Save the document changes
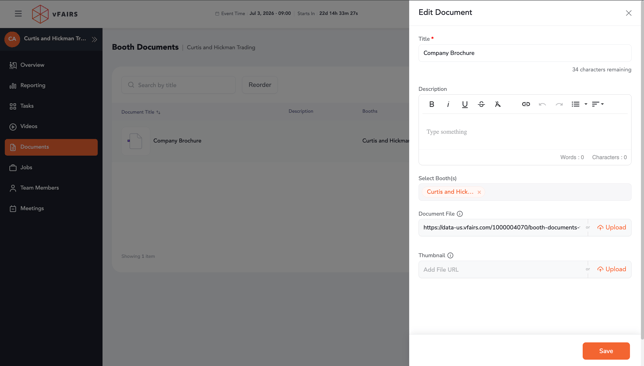 [x=606, y=351]
